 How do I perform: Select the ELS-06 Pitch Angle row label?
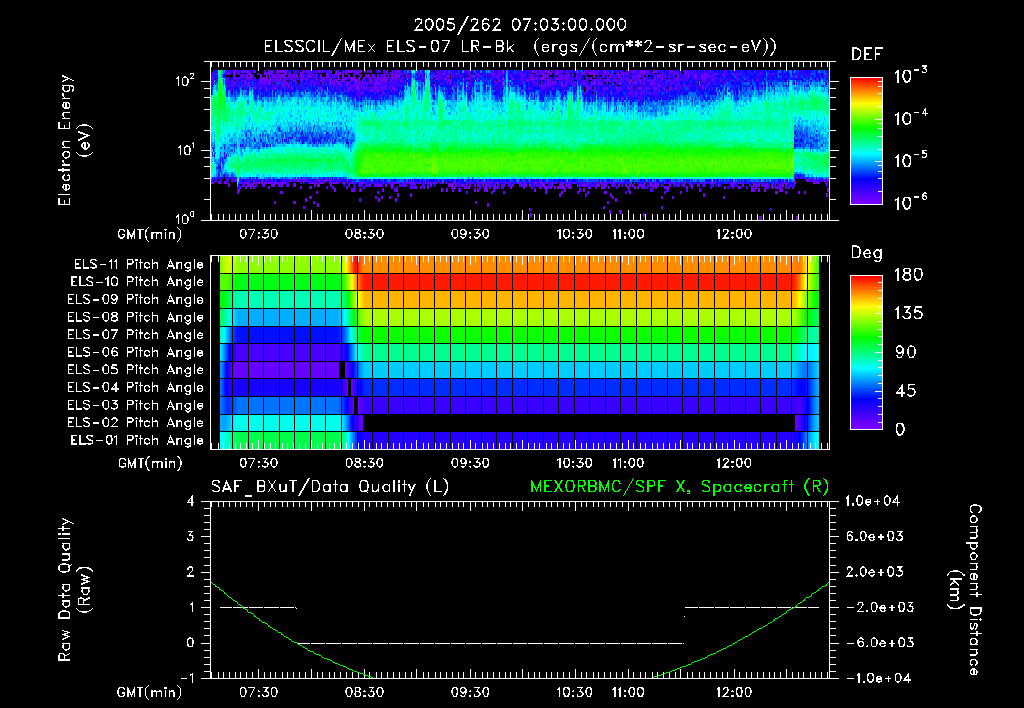point(136,353)
